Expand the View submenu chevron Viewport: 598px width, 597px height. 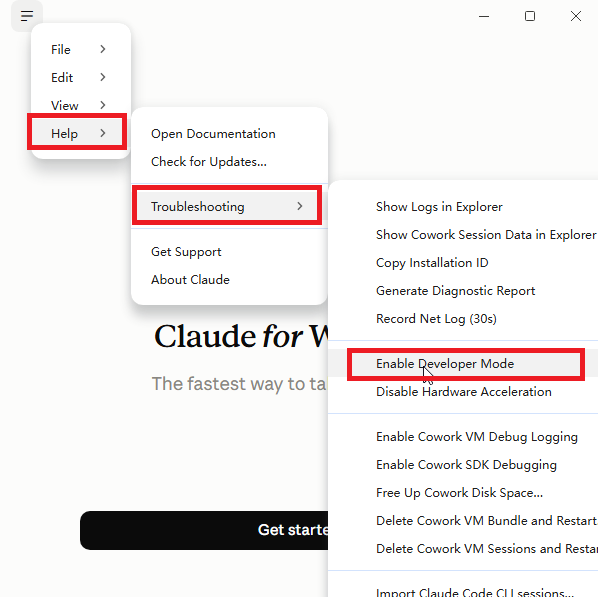click(103, 105)
